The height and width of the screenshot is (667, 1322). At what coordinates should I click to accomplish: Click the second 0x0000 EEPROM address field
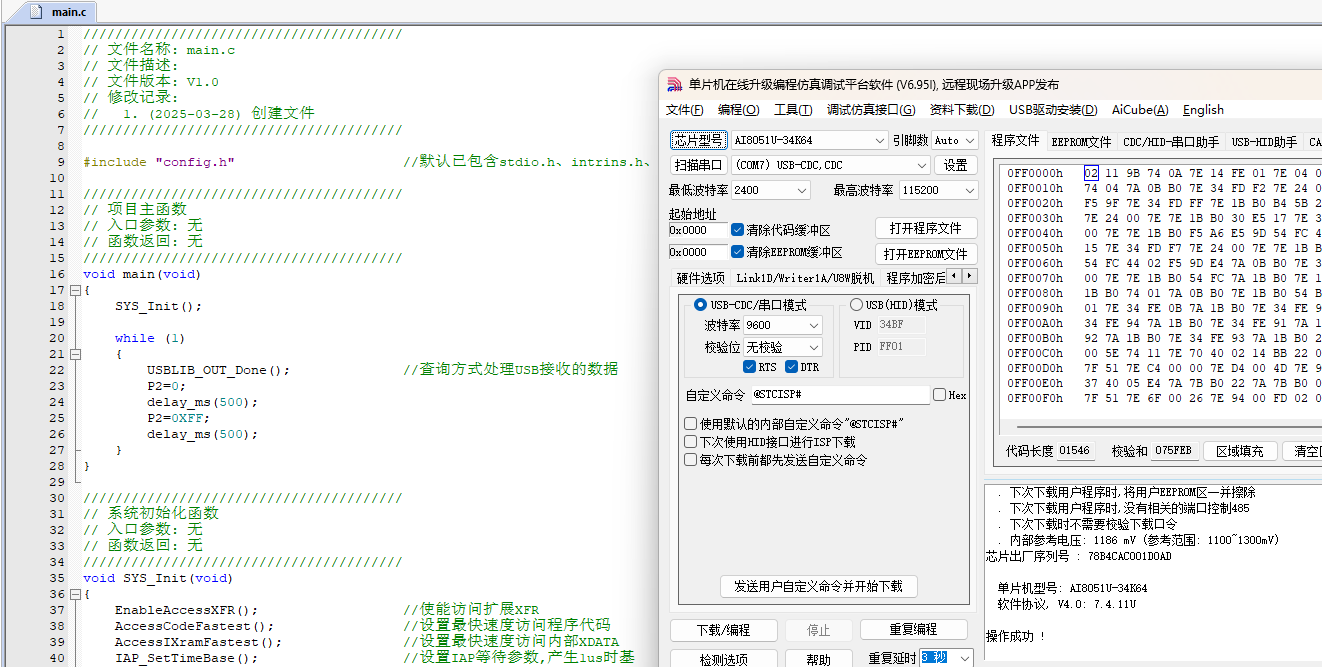[697, 252]
